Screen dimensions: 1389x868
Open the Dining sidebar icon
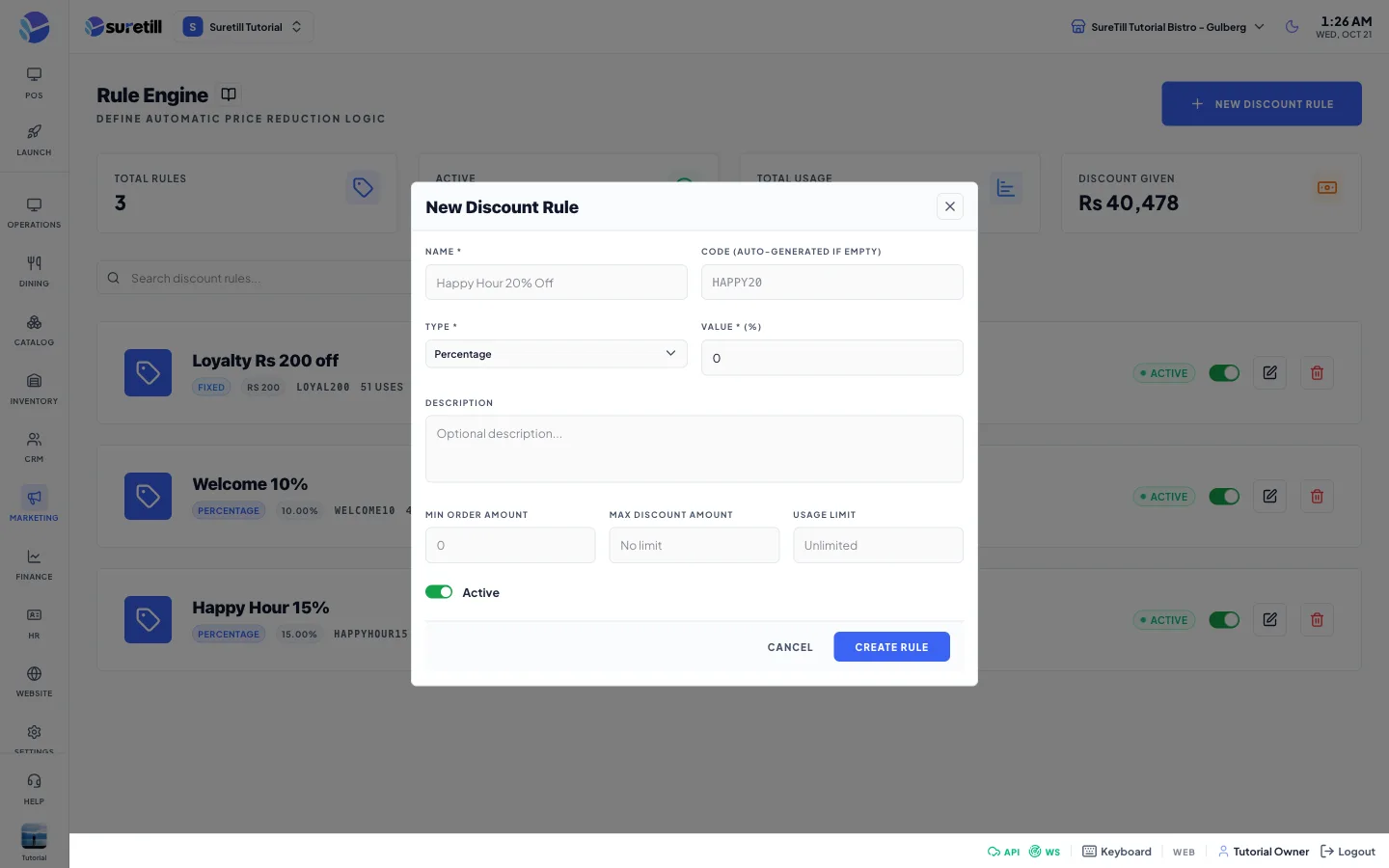coord(34,271)
